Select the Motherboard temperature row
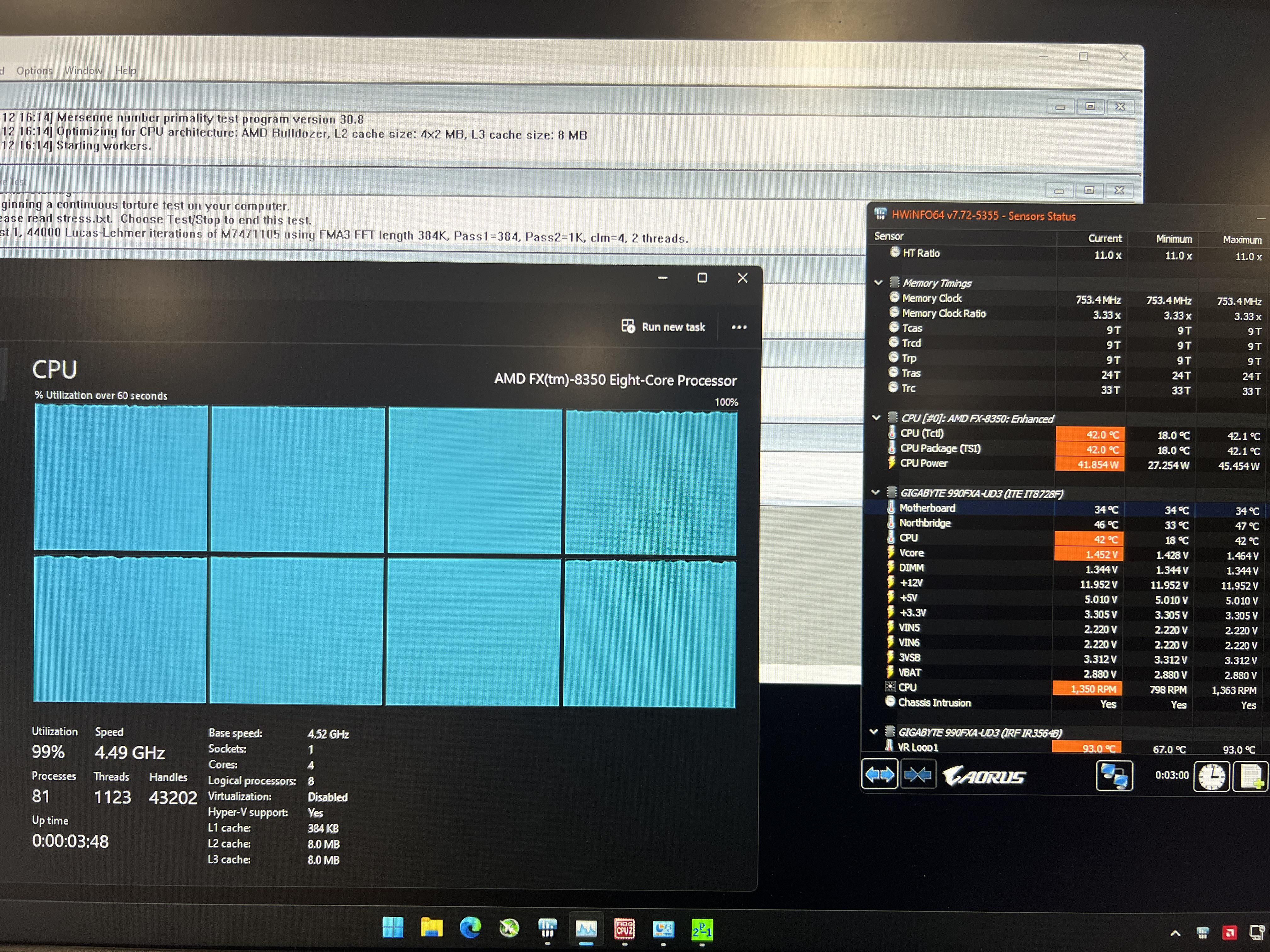 coord(1067,509)
